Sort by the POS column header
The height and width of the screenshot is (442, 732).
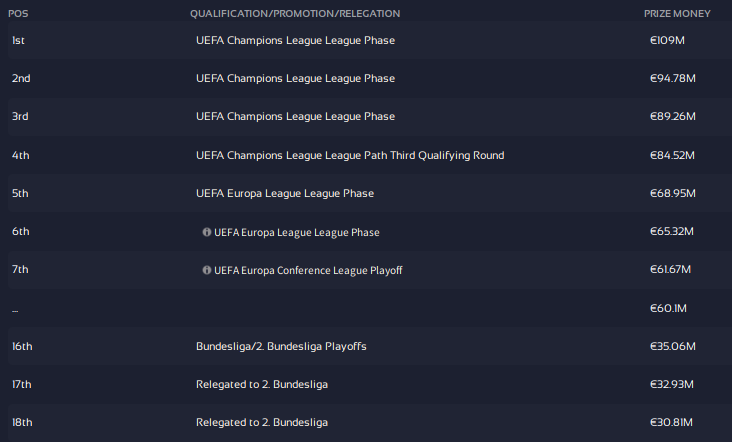coord(20,14)
